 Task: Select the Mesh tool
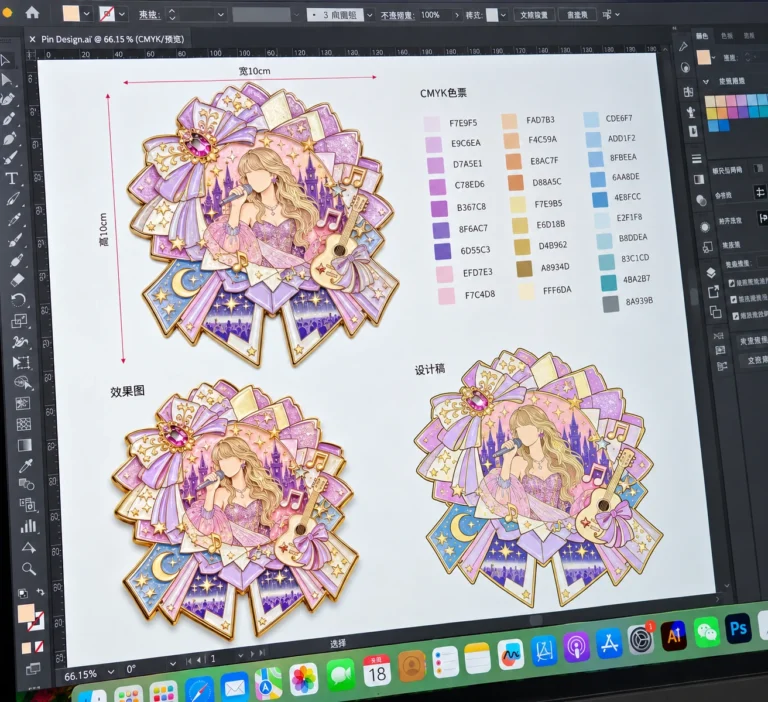pyautogui.click(x=24, y=424)
